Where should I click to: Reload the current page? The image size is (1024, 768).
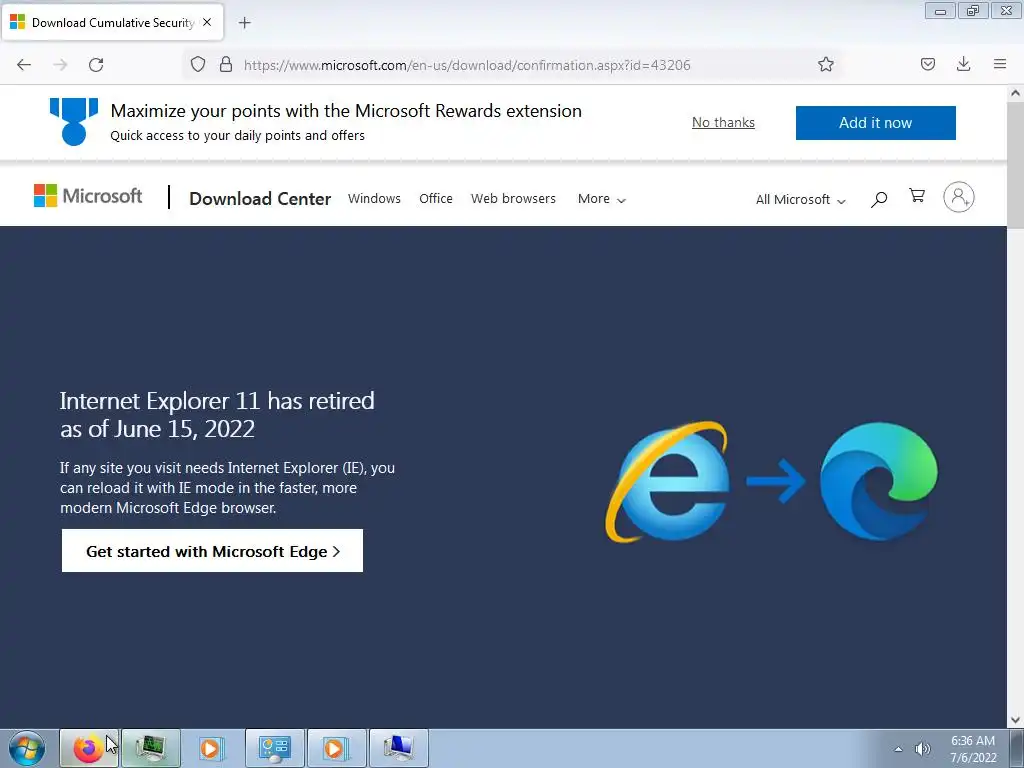click(x=96, y=65)
